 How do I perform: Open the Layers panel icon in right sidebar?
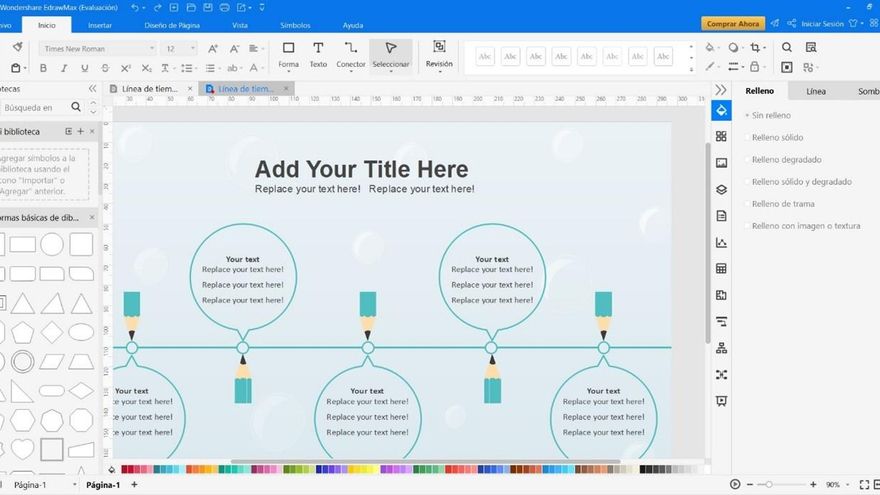coord(721,189)
